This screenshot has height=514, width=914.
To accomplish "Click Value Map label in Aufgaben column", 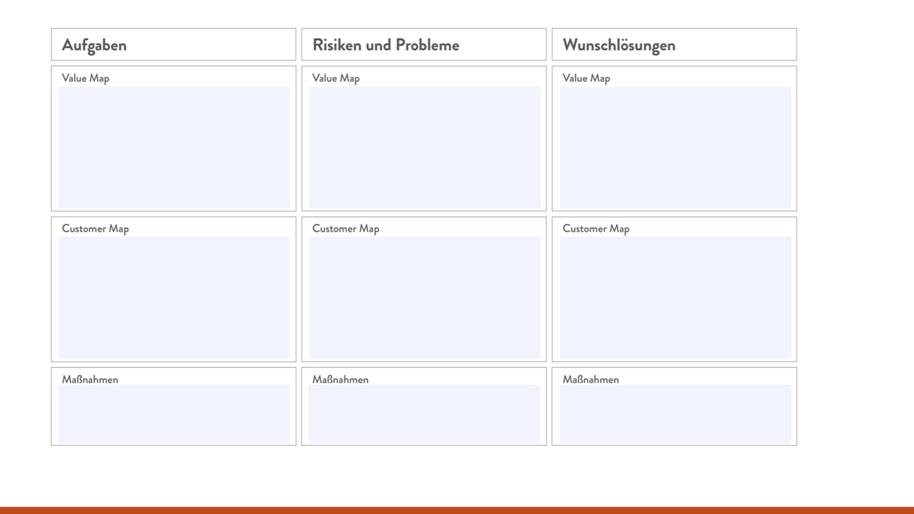I will point(86,78).
